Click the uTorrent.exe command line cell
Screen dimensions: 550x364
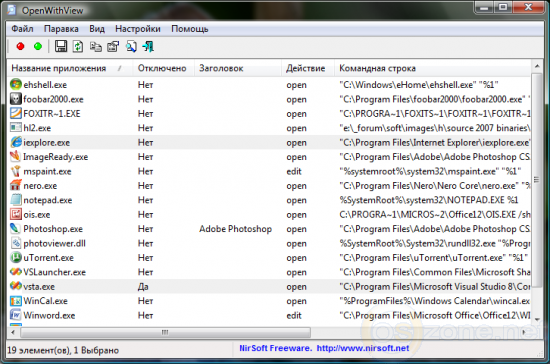(434, 257)
